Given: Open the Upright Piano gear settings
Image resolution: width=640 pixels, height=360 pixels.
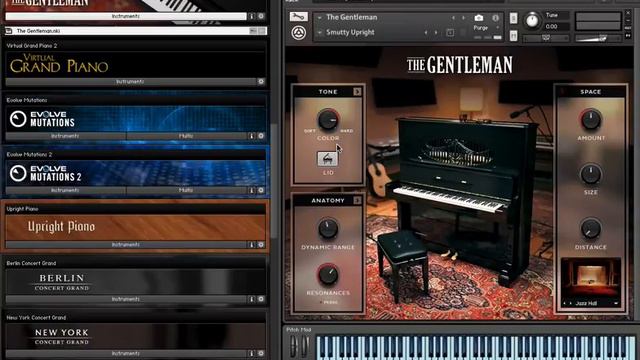Looking at the screenshot, I should pyautogui.click(x=261, y=244).
